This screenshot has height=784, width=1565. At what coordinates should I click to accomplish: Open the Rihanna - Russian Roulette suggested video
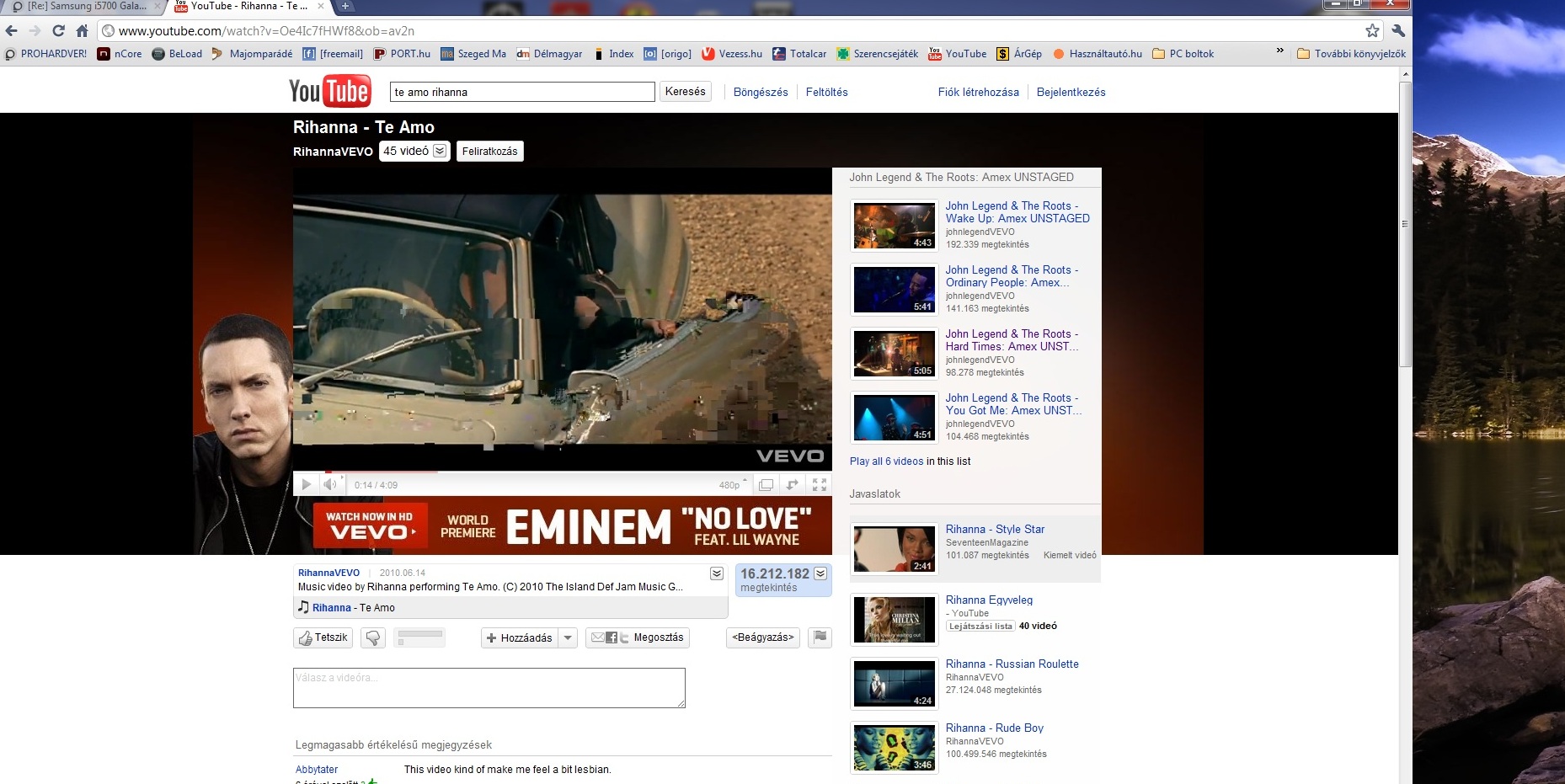pyautogui.click(x=1012, y=664)
